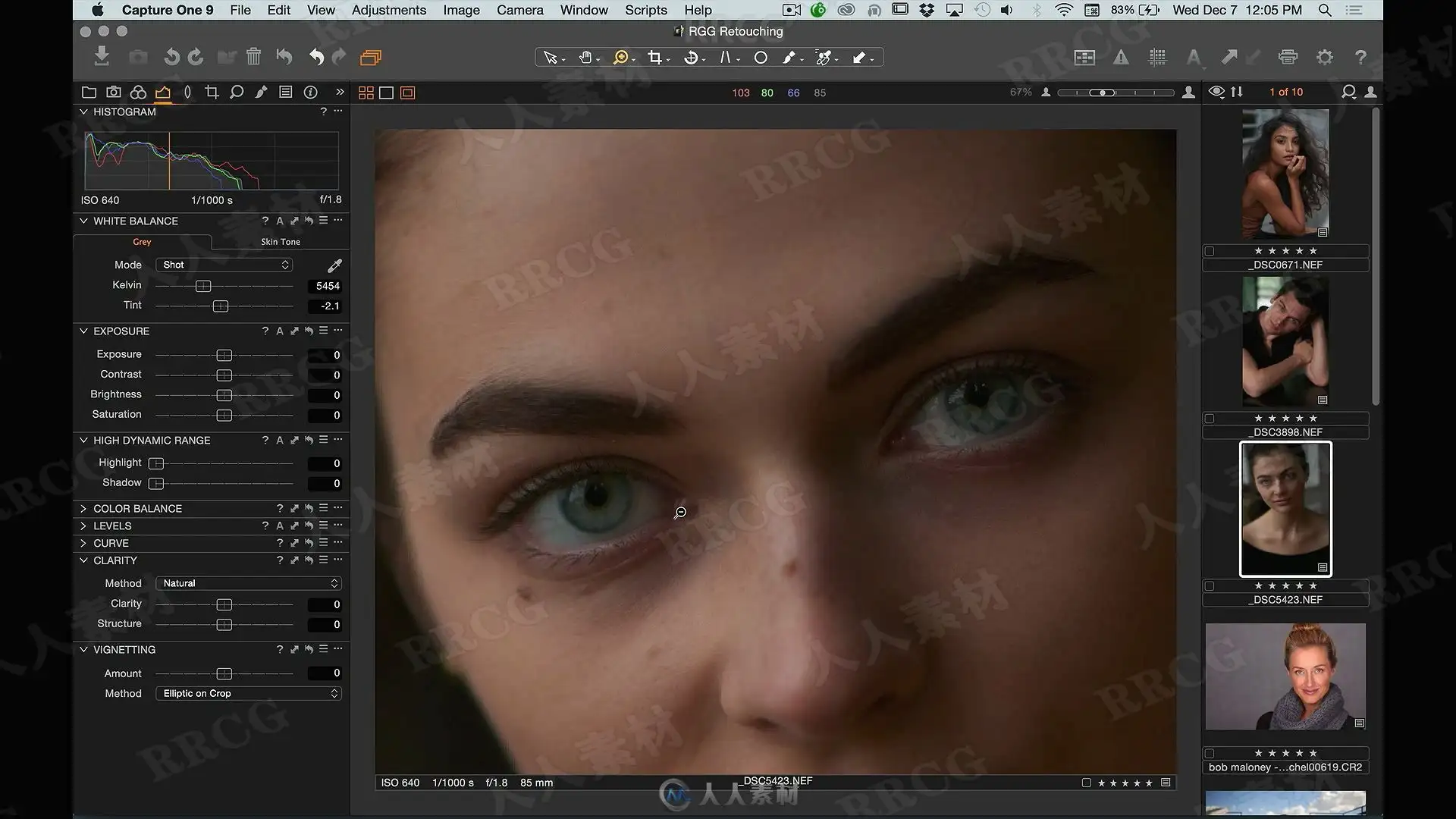Open Preferences gear icon
The image size is (1456, 819).
click(1324, 58)
